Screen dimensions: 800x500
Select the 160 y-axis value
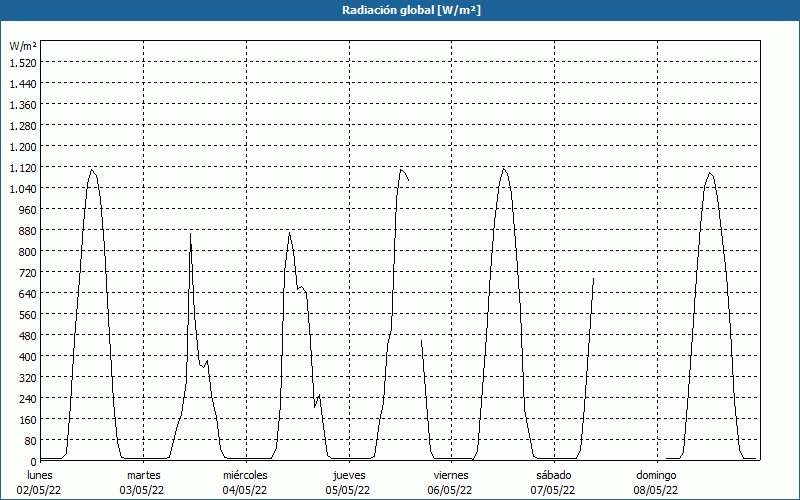click(x=27, y=420)
